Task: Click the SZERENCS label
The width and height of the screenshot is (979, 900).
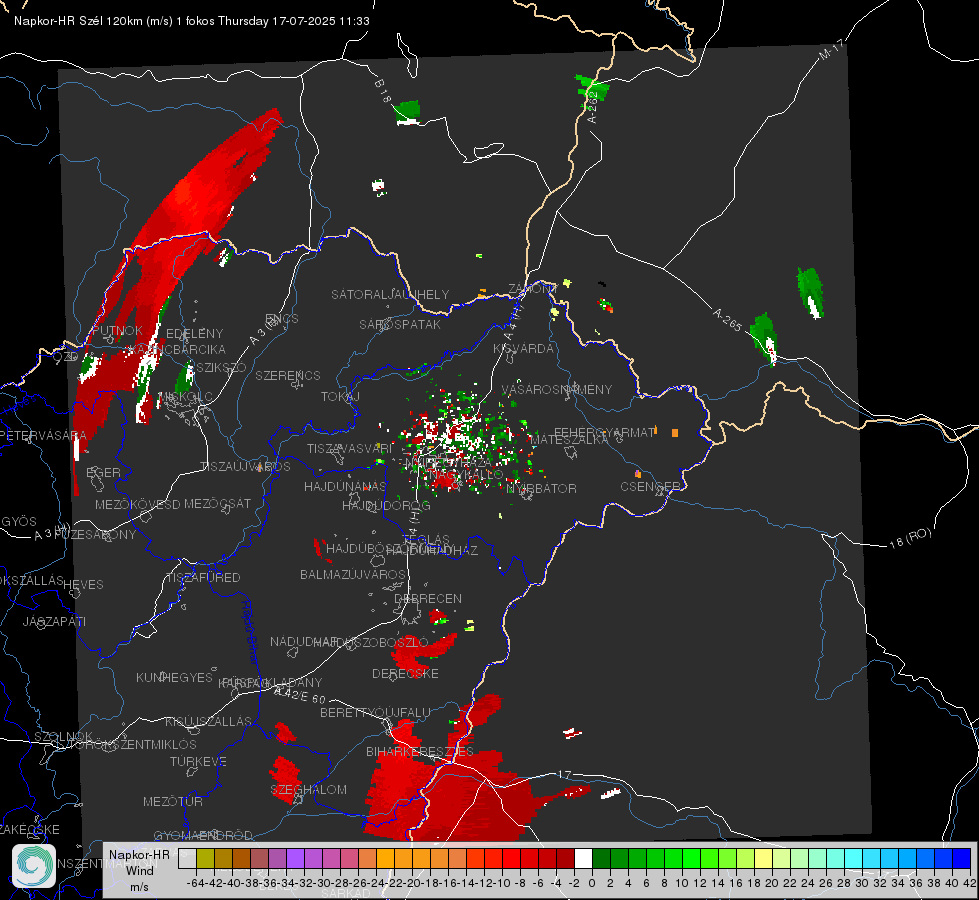Action: (x=288, y=375)
